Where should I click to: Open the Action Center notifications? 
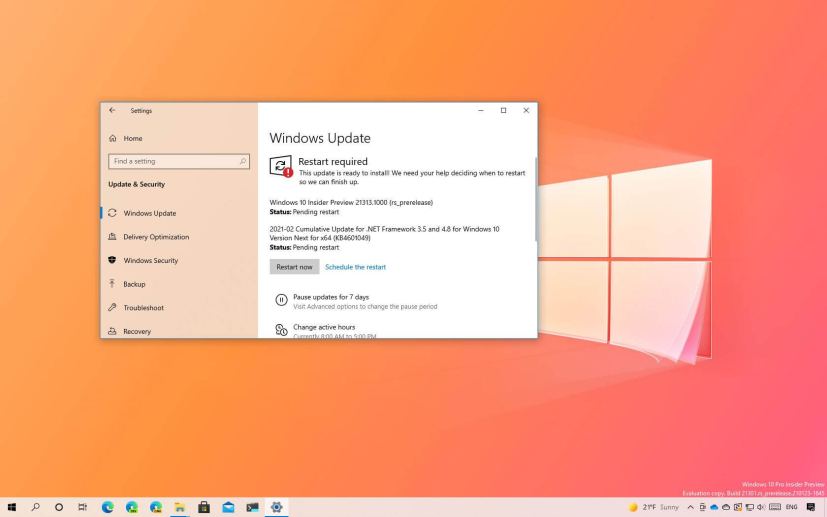click(x=811, y=508)
